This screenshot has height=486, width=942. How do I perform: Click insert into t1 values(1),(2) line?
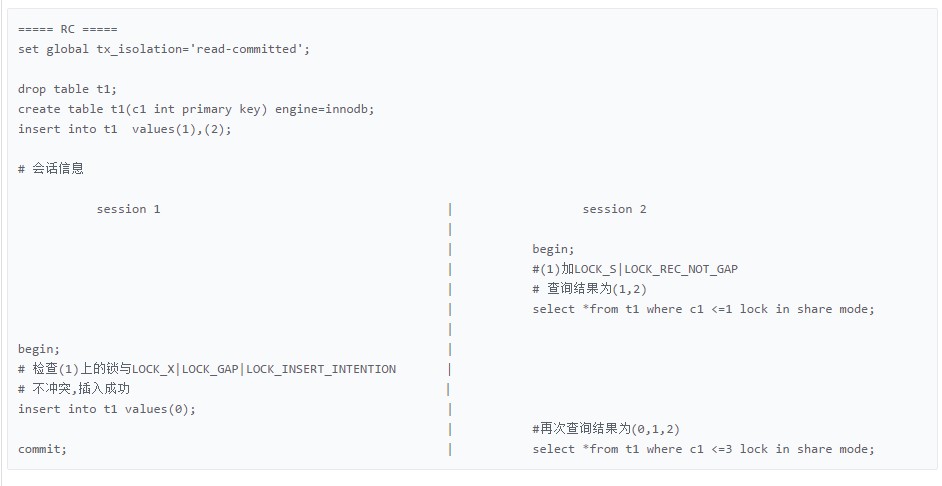[124, 129]
